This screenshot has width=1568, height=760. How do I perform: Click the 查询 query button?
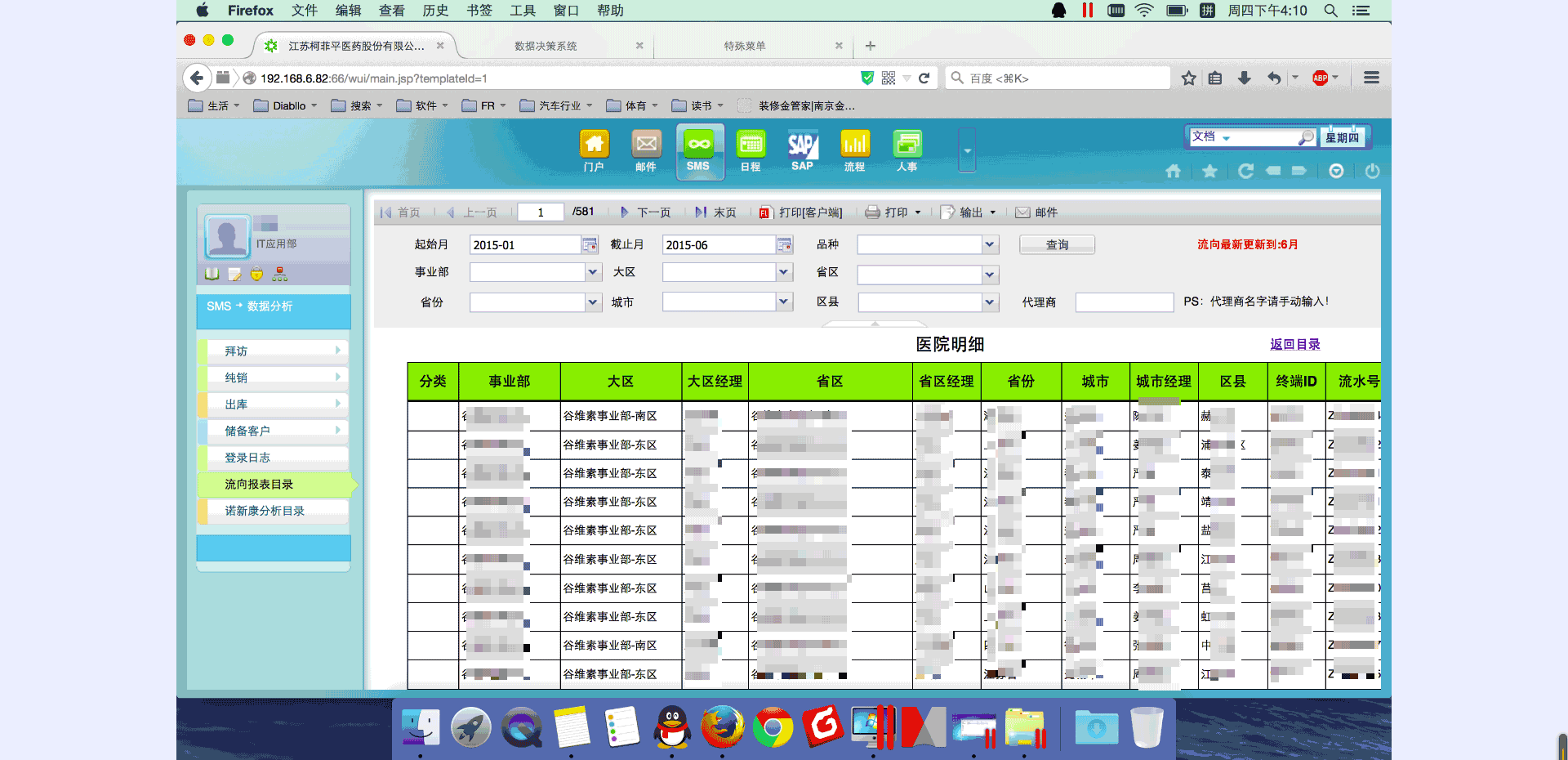point(1057,244)
